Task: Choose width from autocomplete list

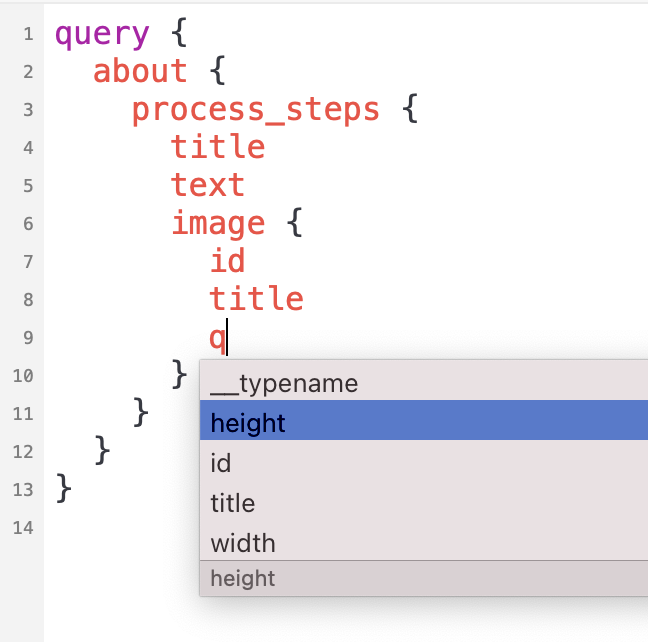Action: coord(424,540)
